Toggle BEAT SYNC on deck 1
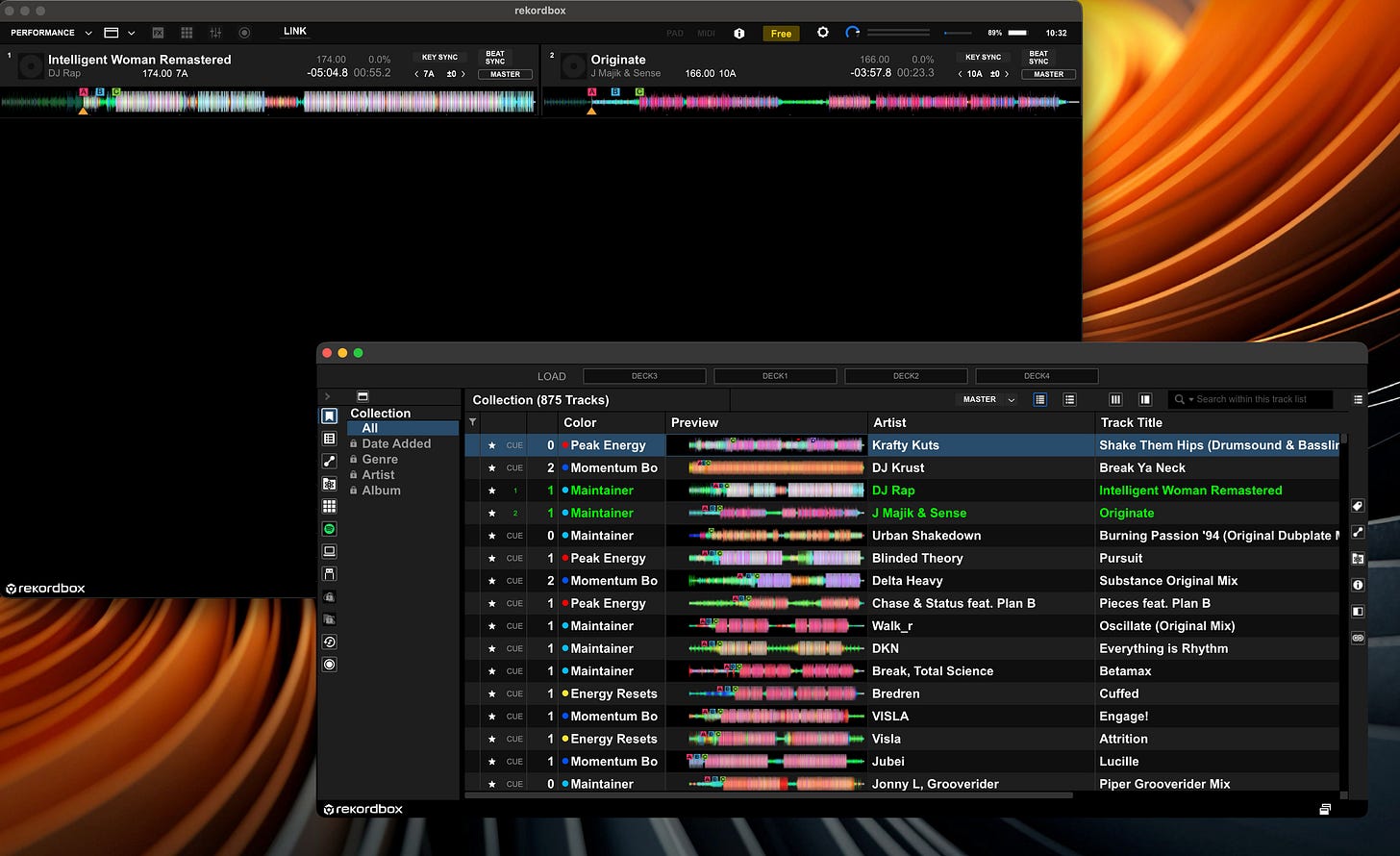 click(x=495, y=58)
